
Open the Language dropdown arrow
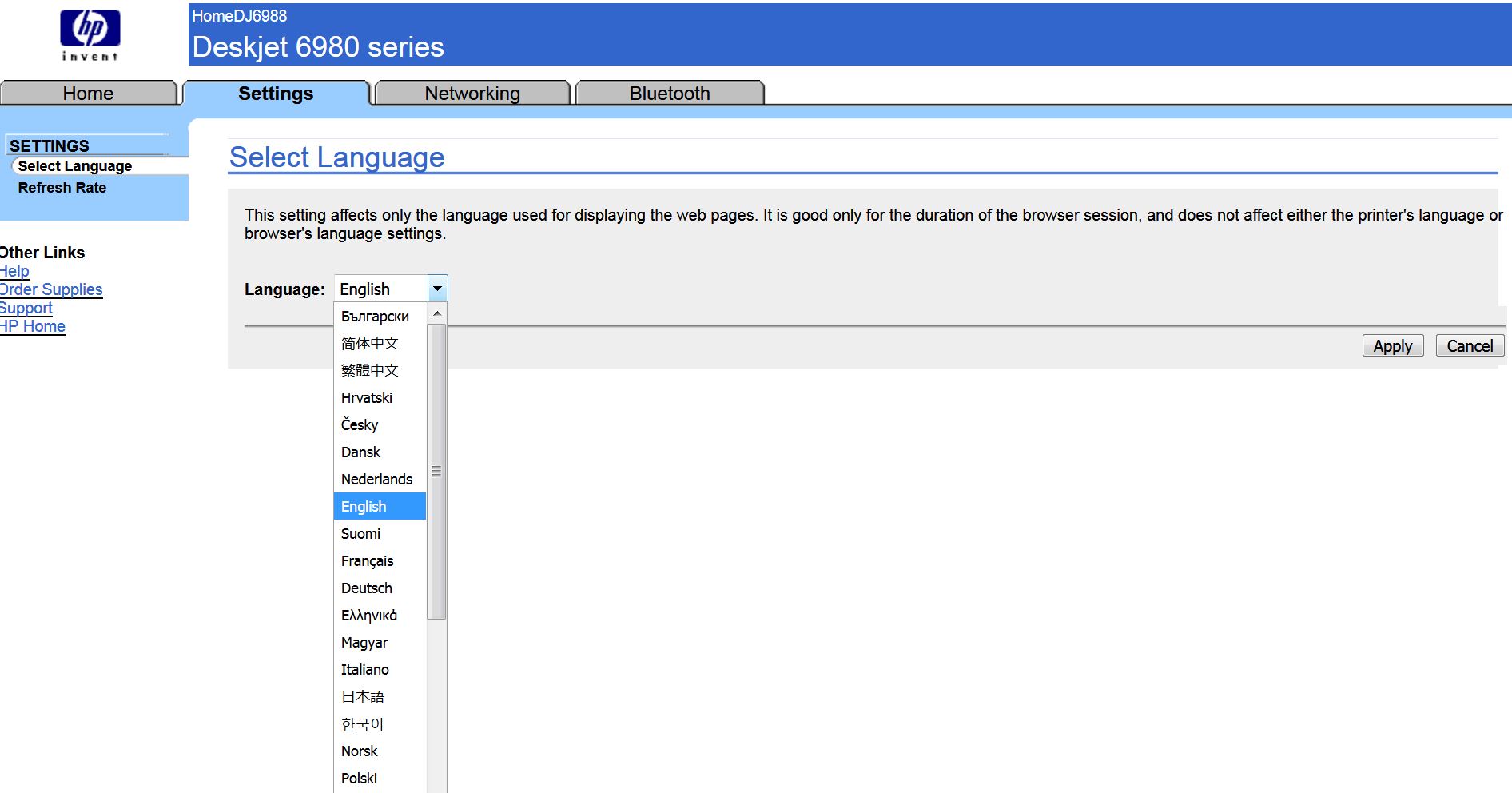coord(438,289)
